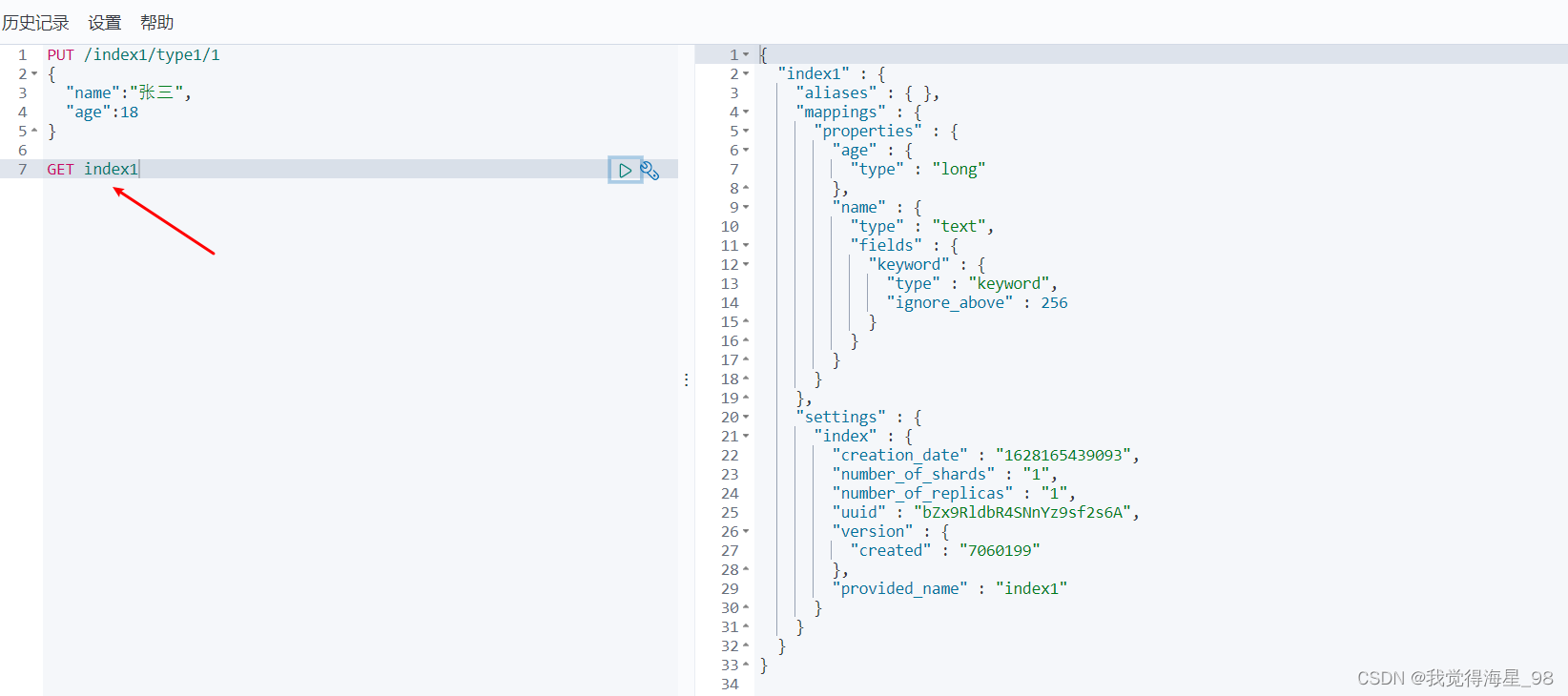The image size is (1568, 696).
Task: Collapse the "properties" block at response line 5
Action: point(746,131)
